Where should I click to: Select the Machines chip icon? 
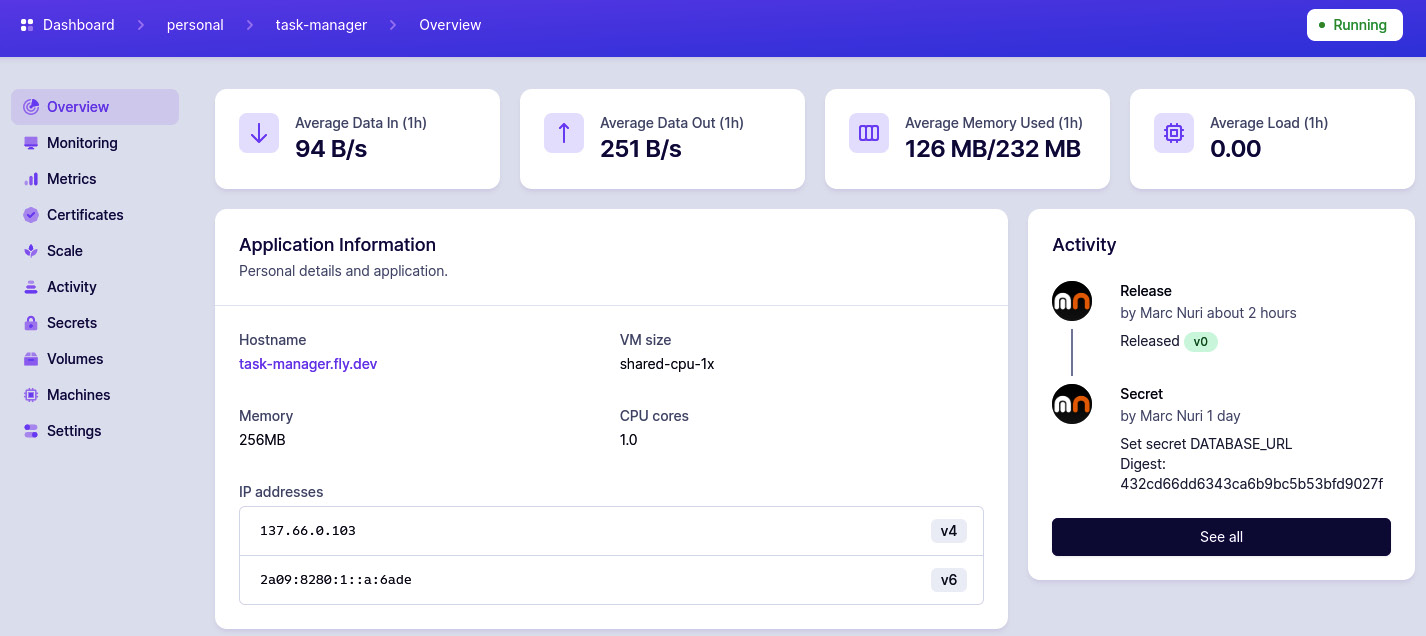pyautogui.click(x=30, y=395)
